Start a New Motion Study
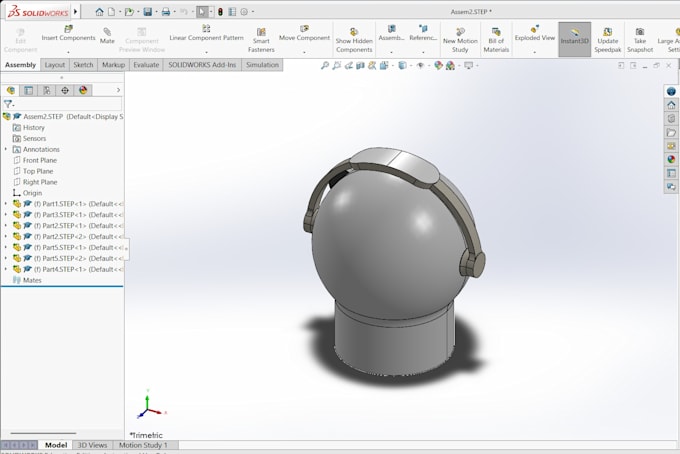Screen dimensions: 680x454 point(460,40)
